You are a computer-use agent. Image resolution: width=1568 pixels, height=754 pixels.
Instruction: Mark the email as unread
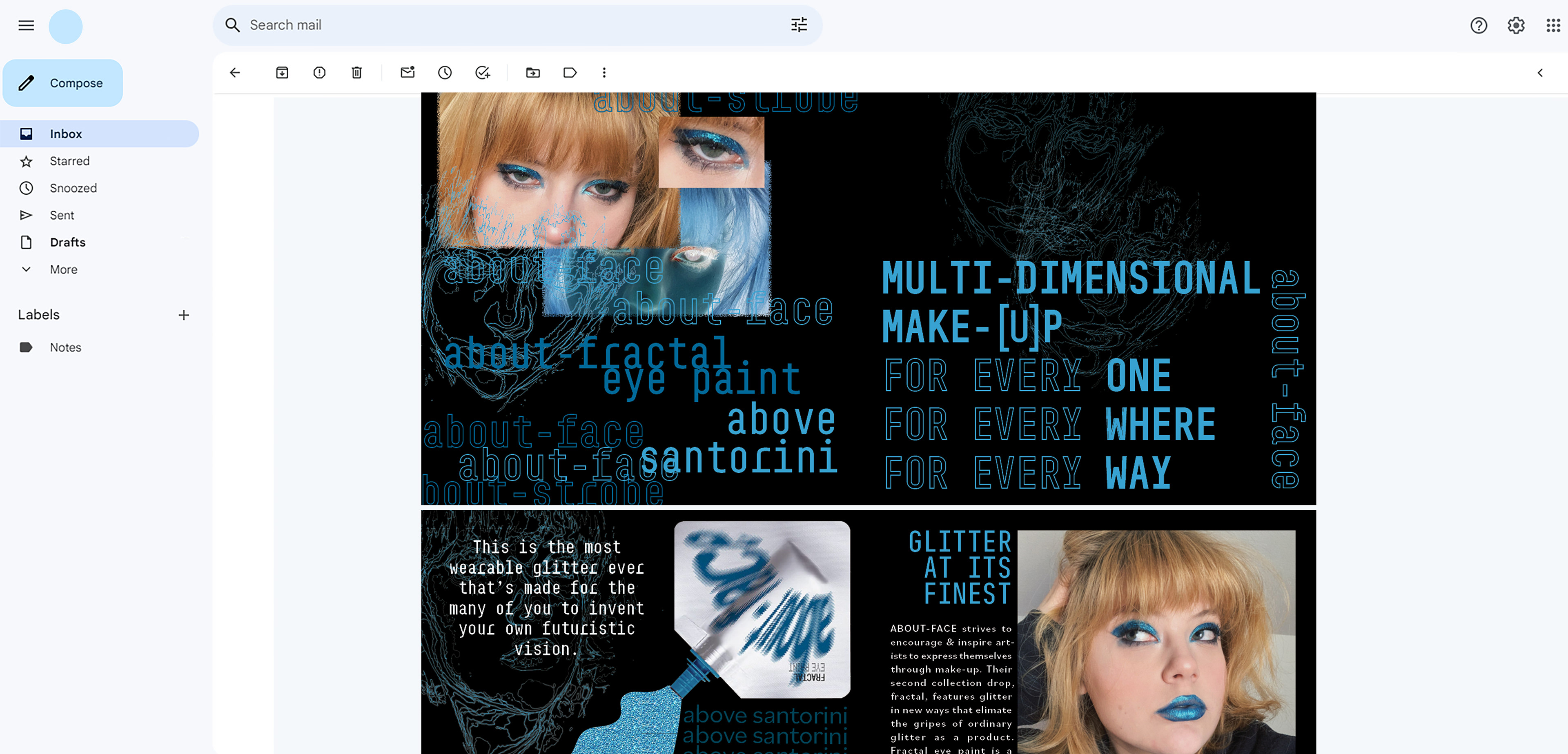(x=407, y=72)
